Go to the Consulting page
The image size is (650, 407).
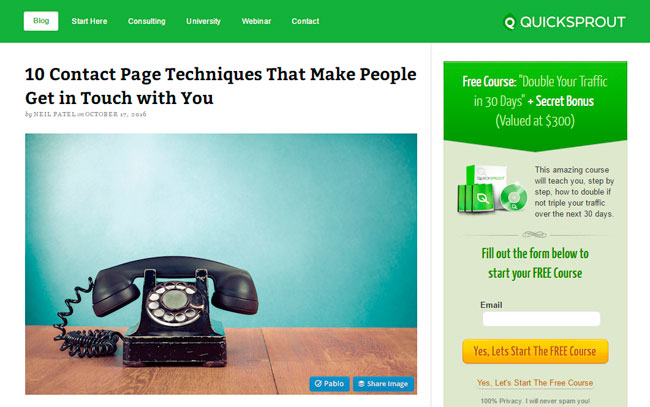tap(146, 21)
